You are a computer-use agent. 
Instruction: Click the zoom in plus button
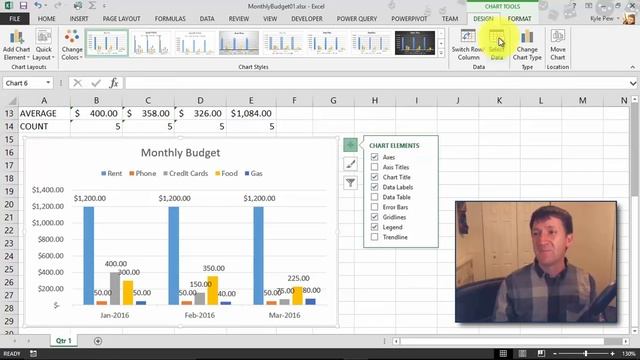[612, 353]
